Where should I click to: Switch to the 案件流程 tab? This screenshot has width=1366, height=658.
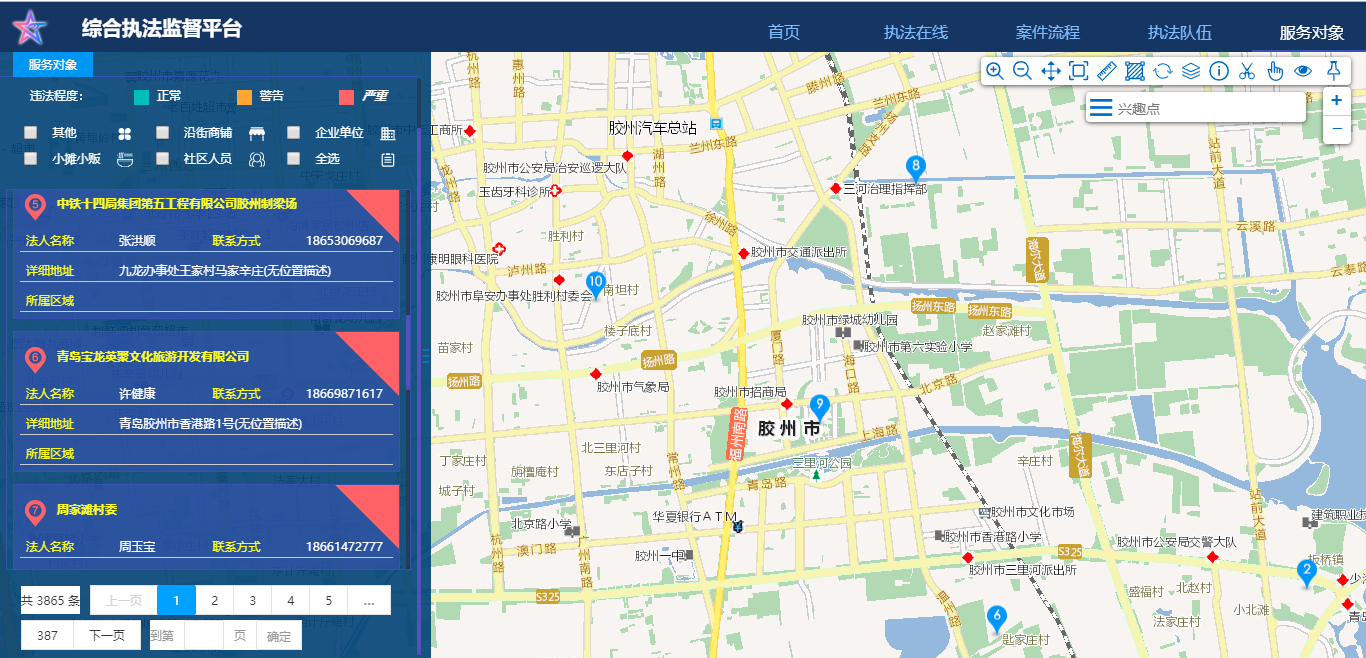click(1047, 32)
